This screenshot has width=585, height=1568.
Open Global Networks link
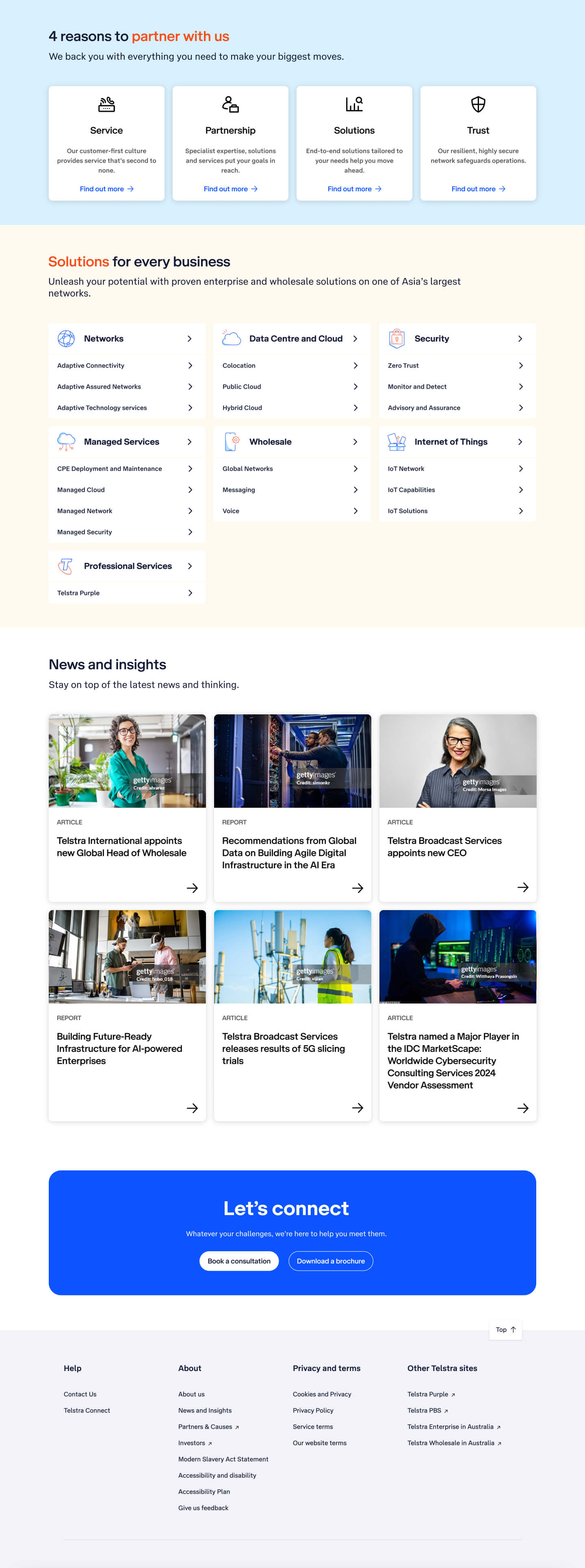[248, 469]
